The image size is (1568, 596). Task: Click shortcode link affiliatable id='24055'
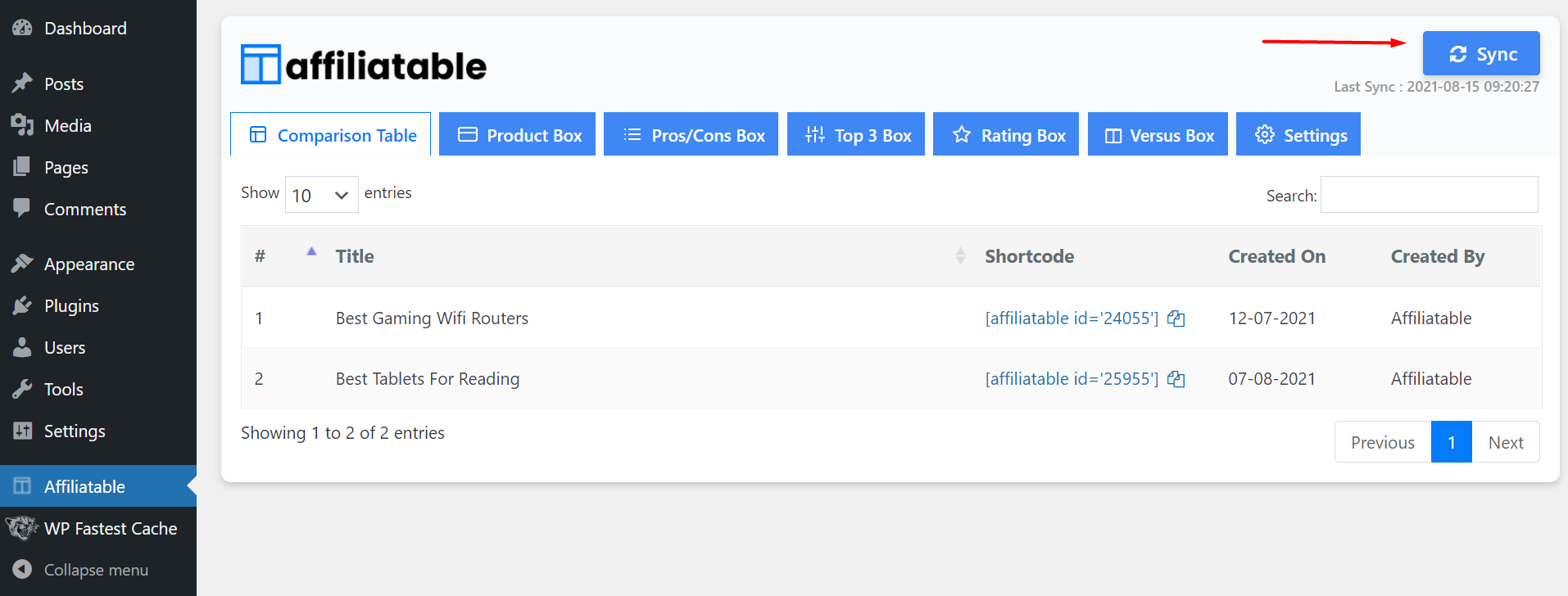click(1072, 318)
